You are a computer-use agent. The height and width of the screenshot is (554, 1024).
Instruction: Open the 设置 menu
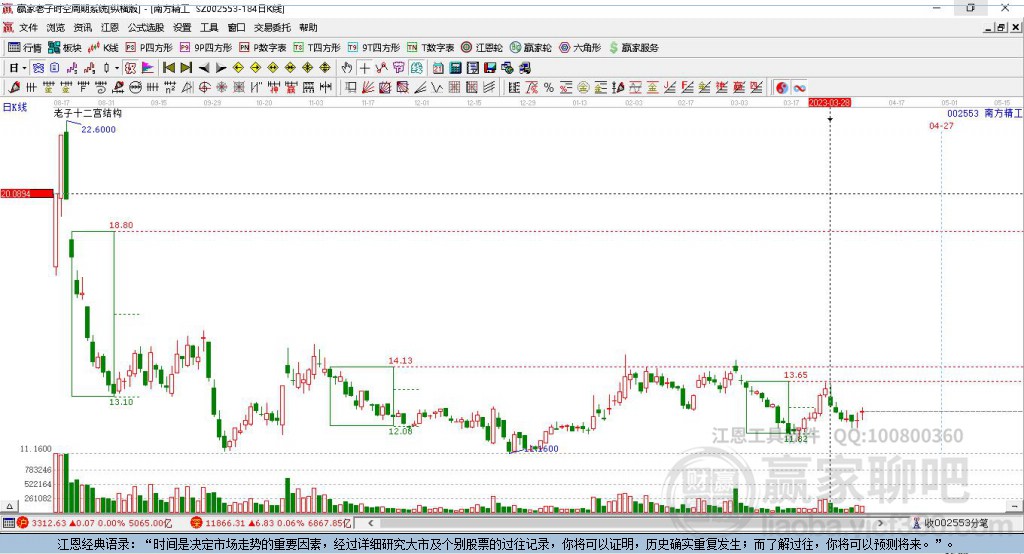point(182,27)
